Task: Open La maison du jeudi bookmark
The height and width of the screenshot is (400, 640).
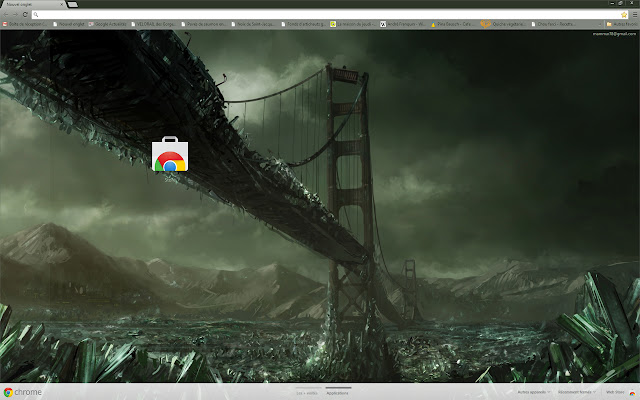Action: pyautogui.click(x=353, y=24)
